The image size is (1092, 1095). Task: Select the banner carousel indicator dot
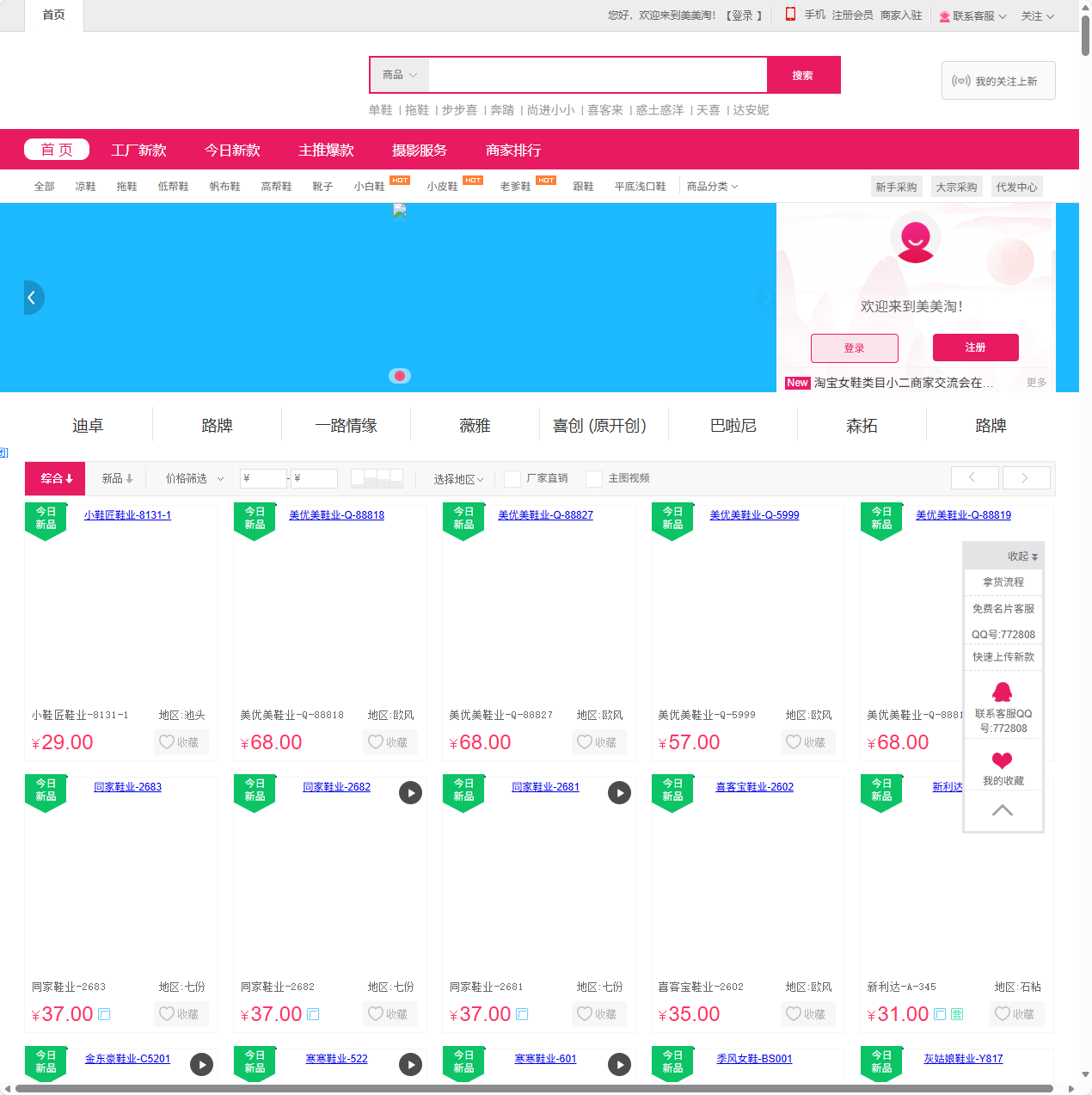400,376
